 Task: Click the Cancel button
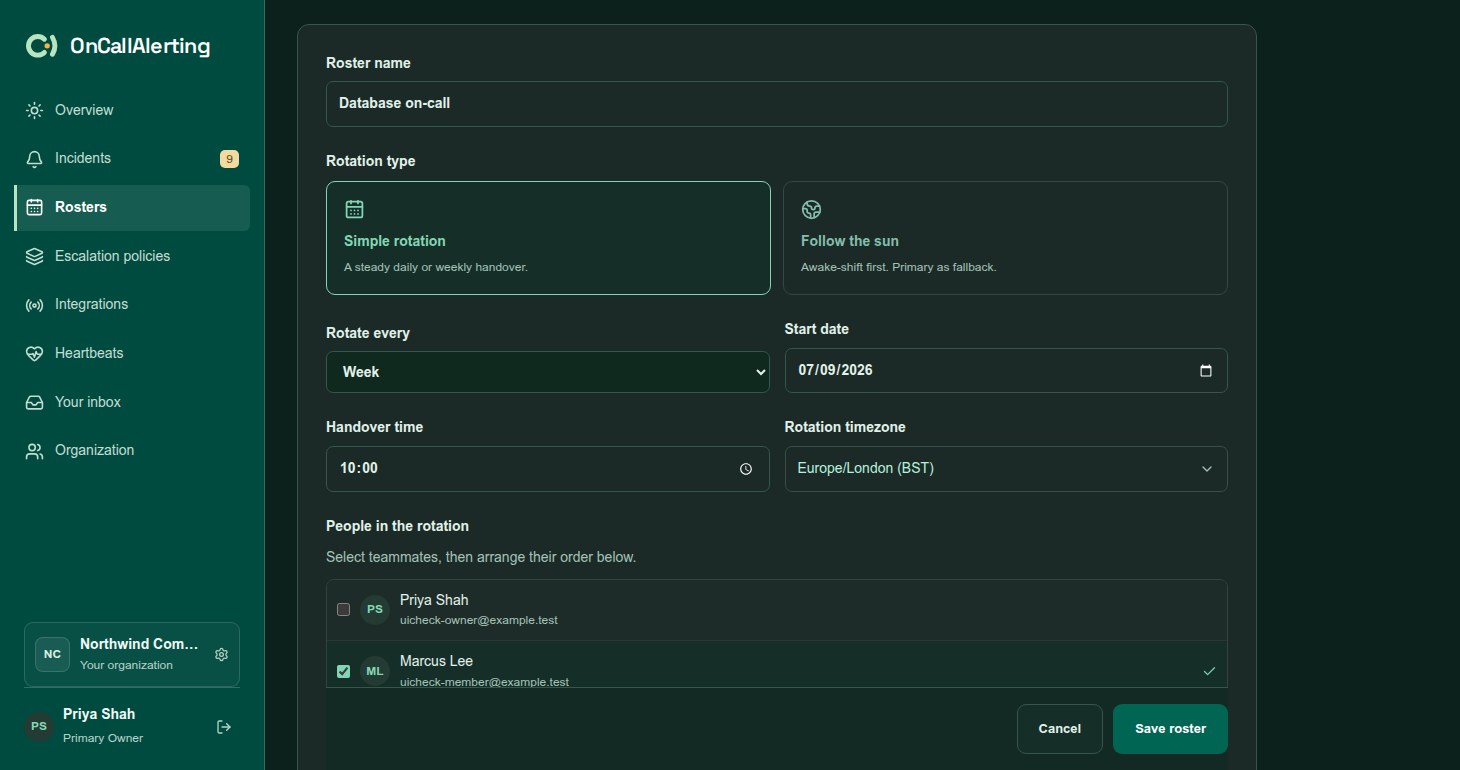(1060, 729)
